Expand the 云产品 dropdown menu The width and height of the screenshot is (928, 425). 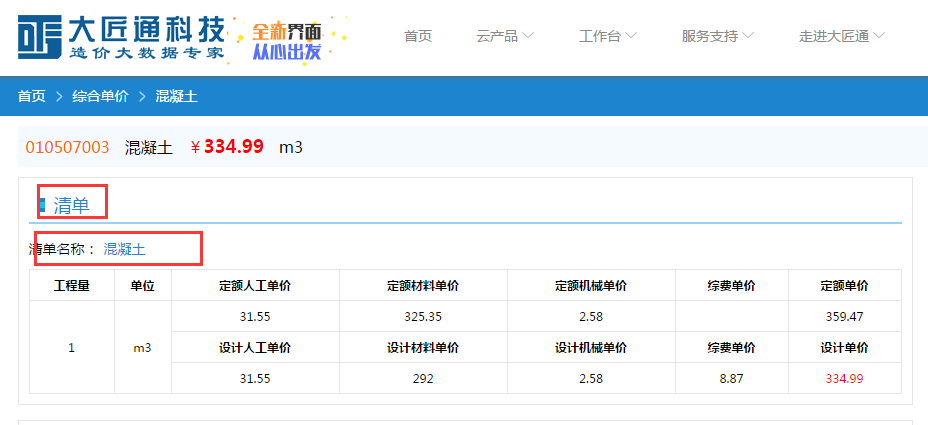(505, 36)
